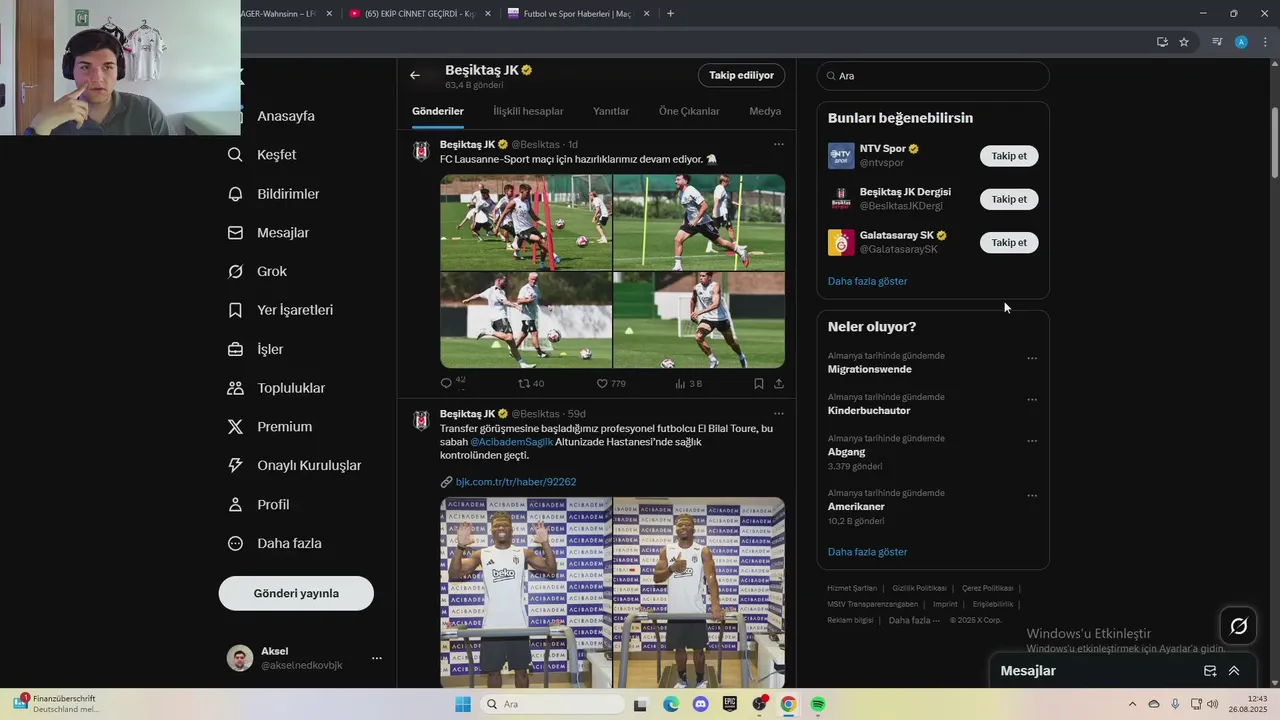1280x720 pixels.
Task: Follow Galatasaray SK with Takip et
Action: coord(1009,242)
